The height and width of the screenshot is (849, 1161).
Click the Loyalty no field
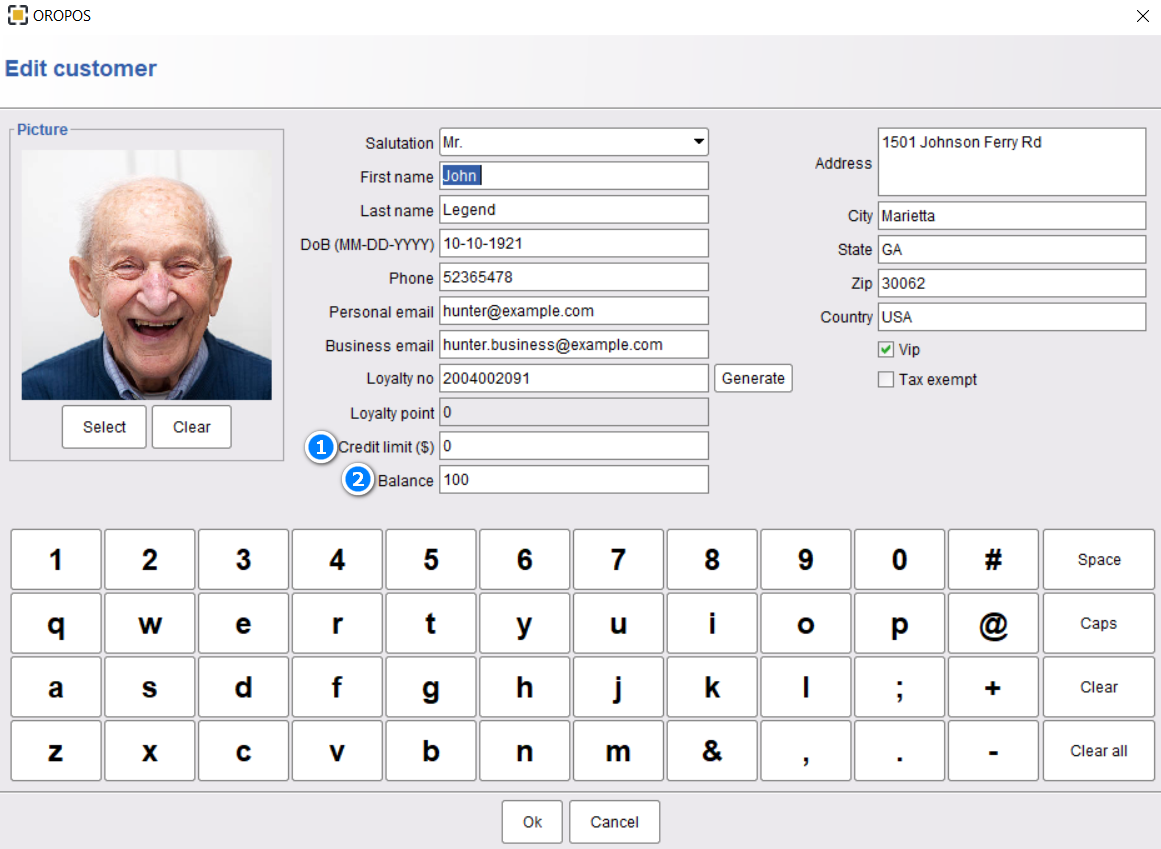(x=574, y=378)
